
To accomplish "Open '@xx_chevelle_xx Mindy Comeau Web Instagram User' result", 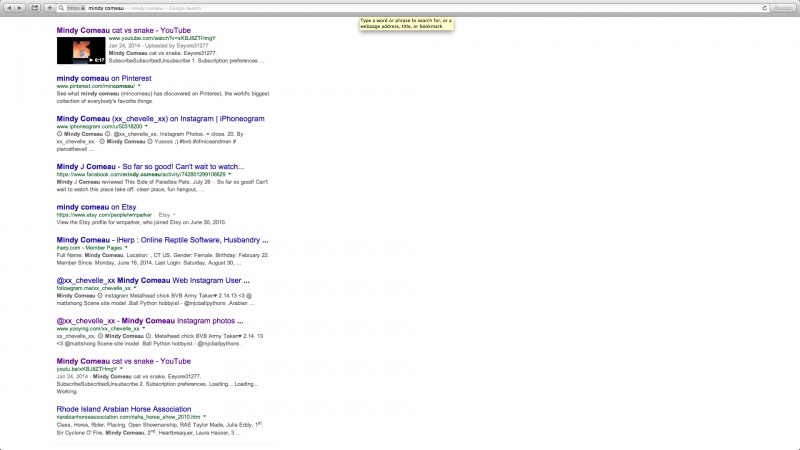I will [x=153, y=280].
